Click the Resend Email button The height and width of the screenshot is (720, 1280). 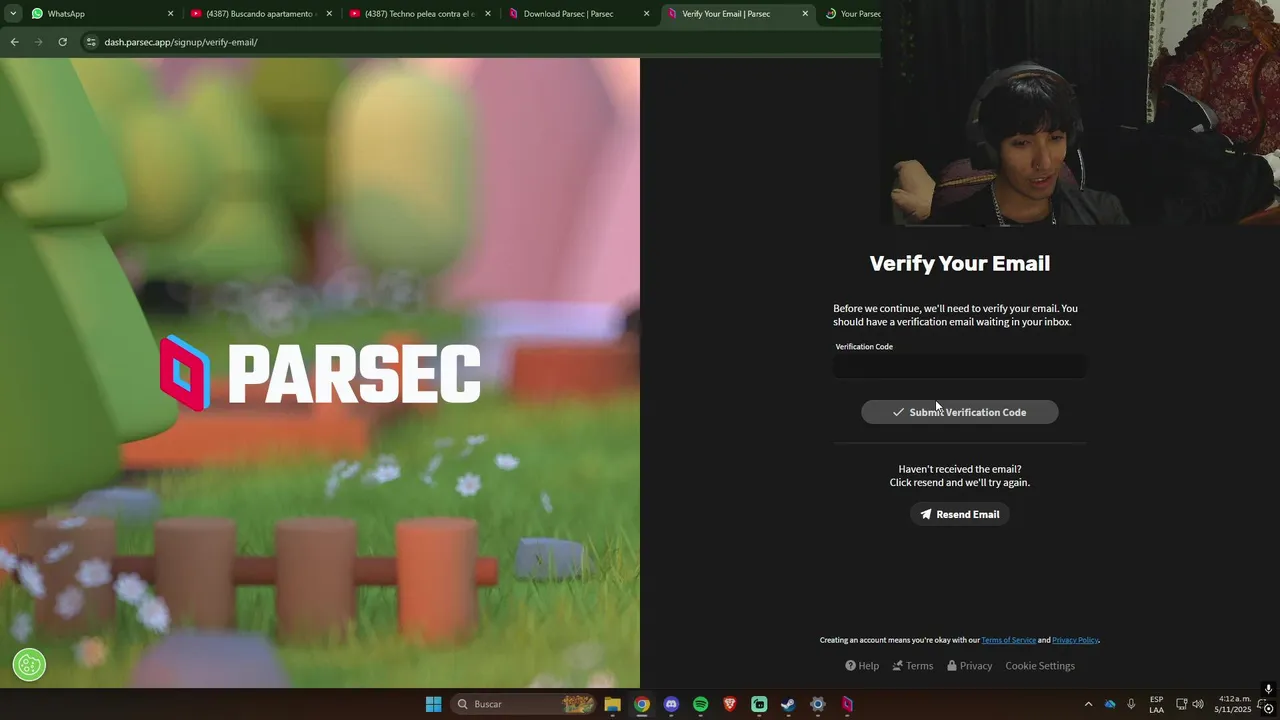pos(960,514)
